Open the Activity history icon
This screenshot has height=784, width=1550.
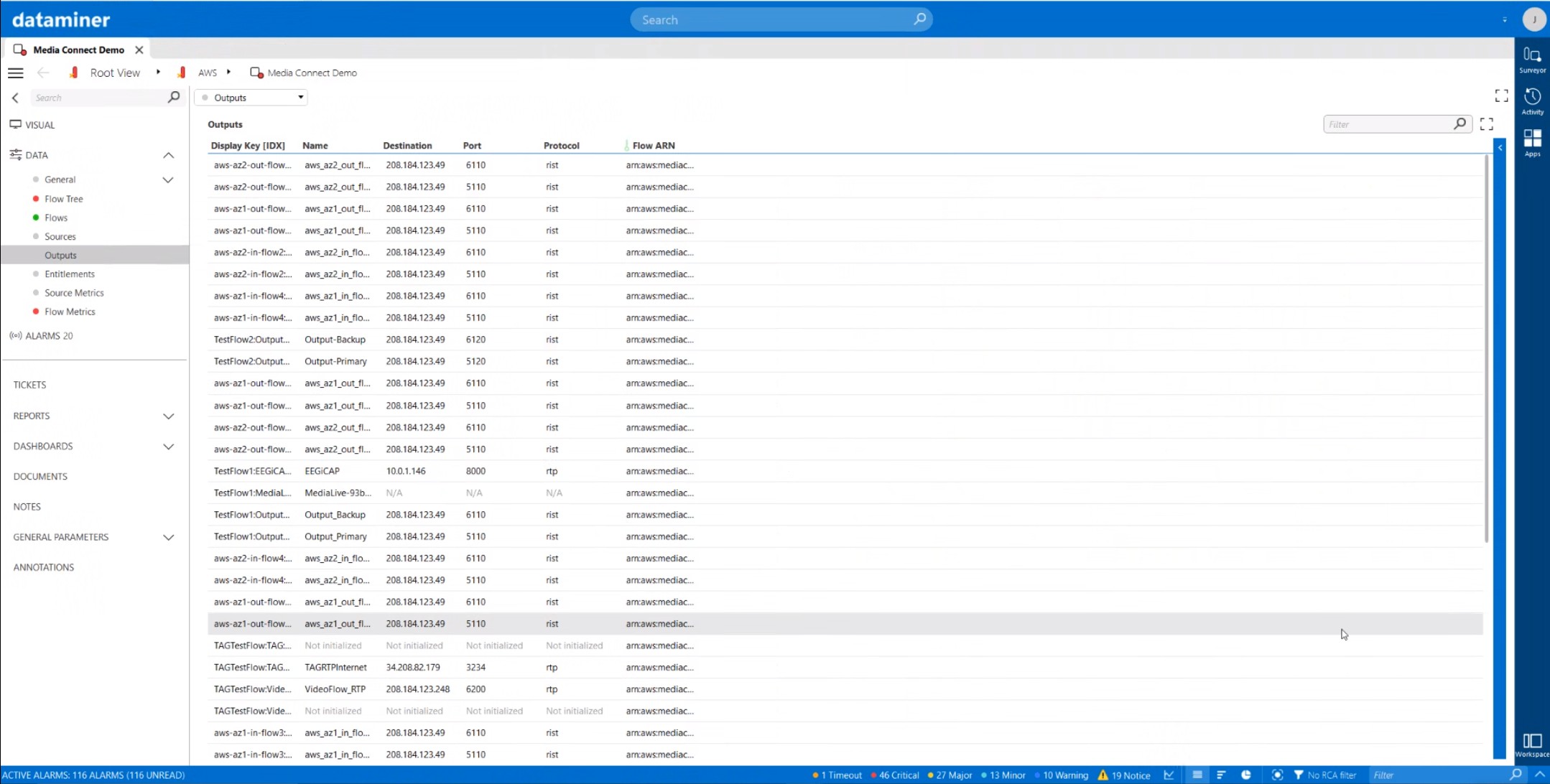click(x=1532, y=97)
